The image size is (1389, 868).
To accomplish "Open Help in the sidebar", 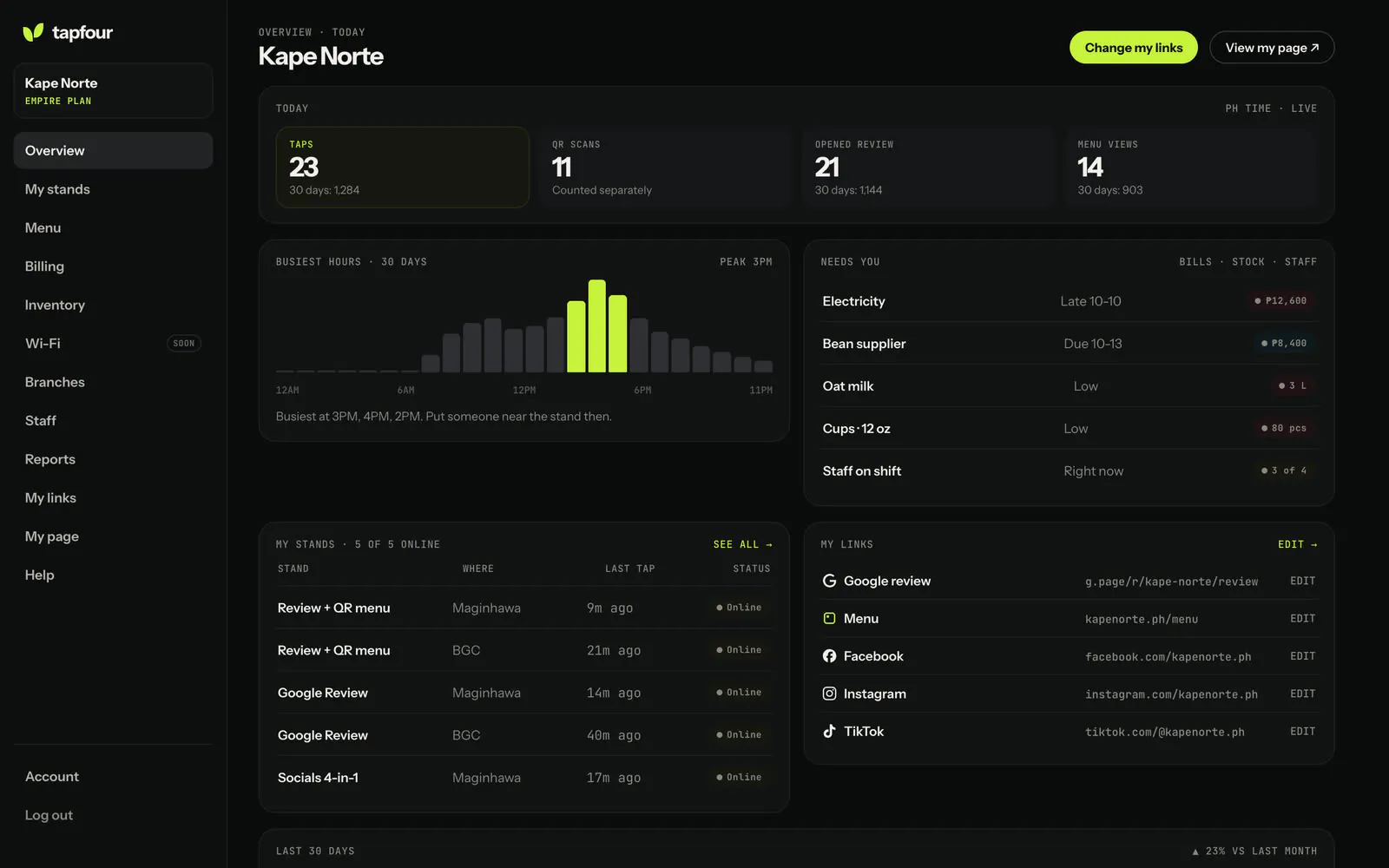I will 113,575.
